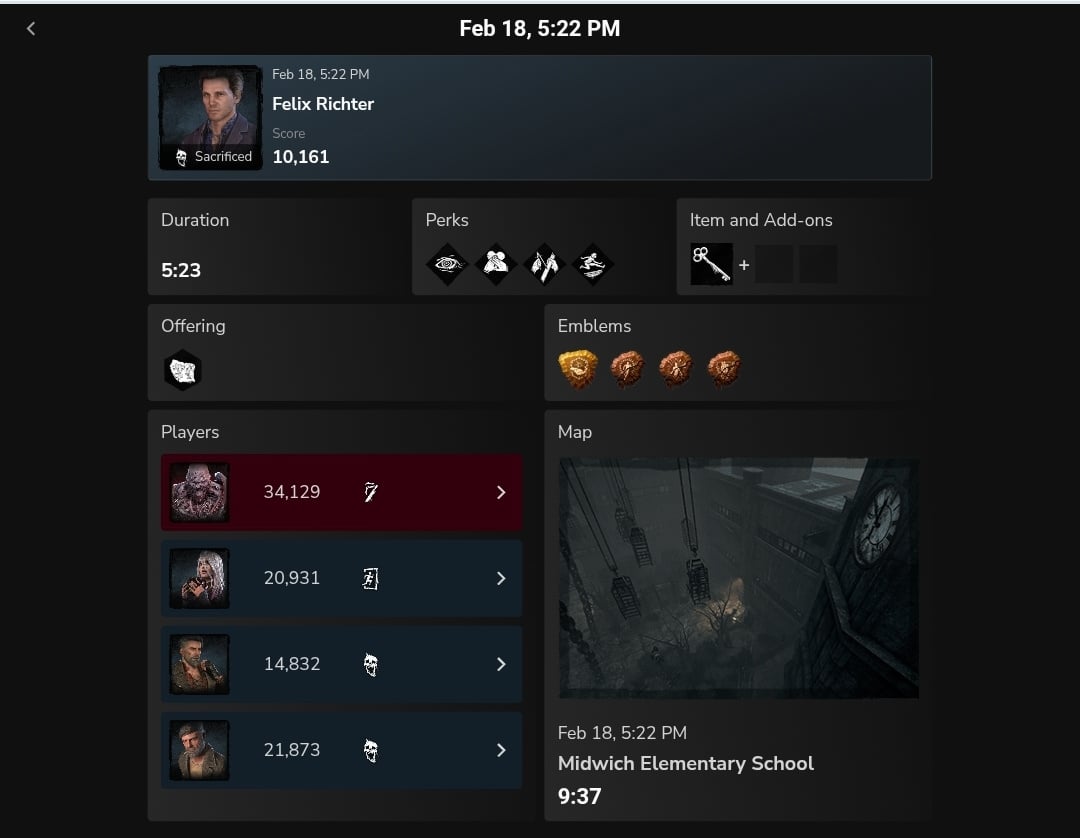Select the perk icon with hands holding flags

(544, 264)
